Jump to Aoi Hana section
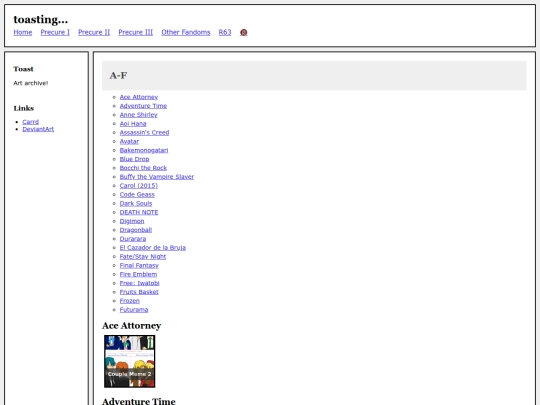 (x=133, y=124)
